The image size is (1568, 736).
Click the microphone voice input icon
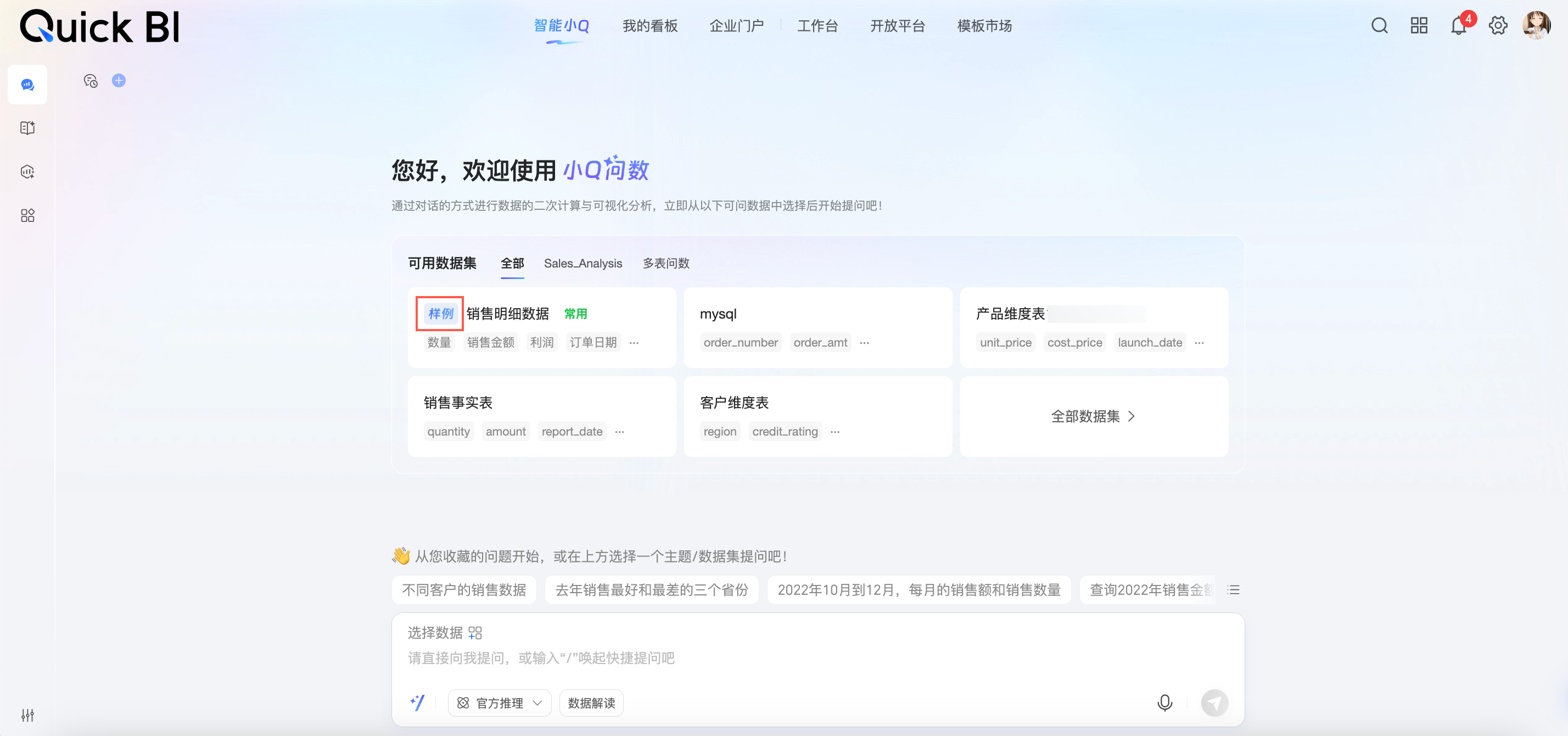[1164, 702]
